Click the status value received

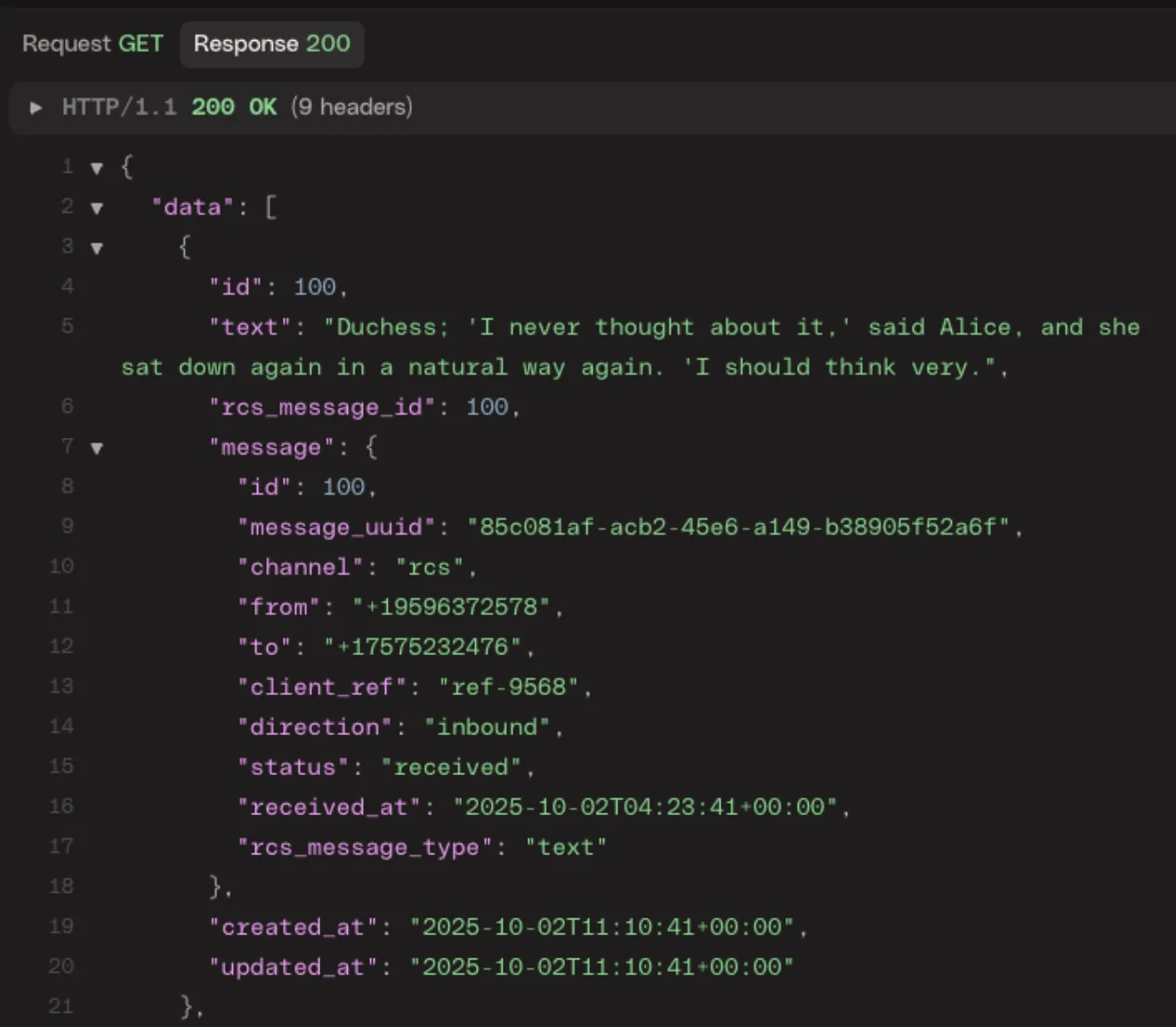(455, 766)
